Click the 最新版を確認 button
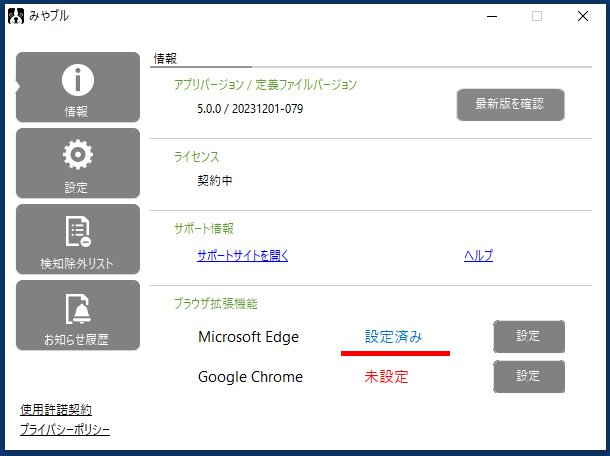This screenshot has height=456, width=610. (x=510, y=104)
